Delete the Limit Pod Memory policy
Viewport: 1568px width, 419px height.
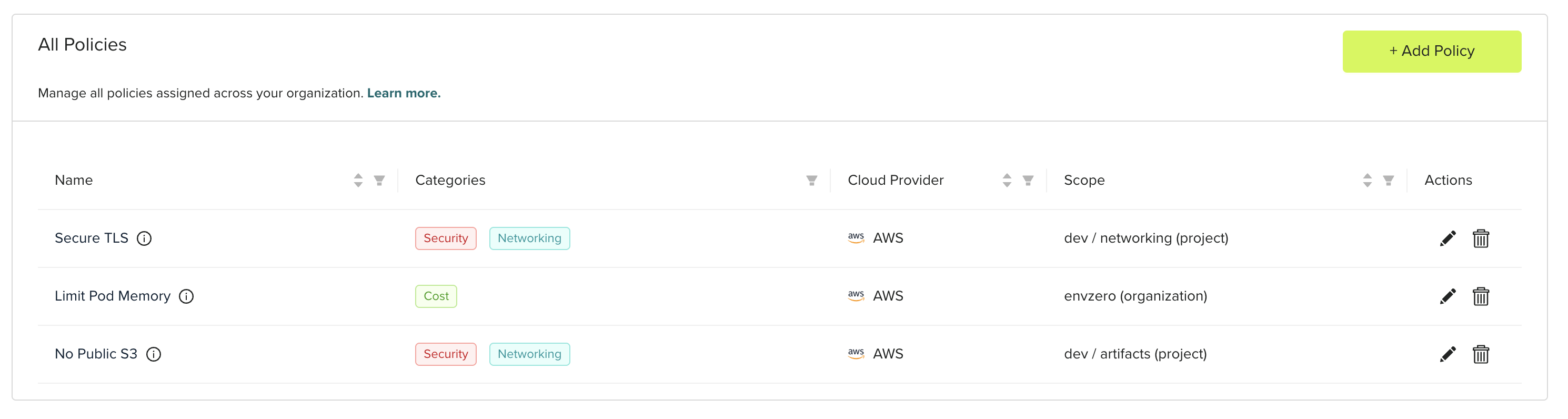(x=1480, y=296)
